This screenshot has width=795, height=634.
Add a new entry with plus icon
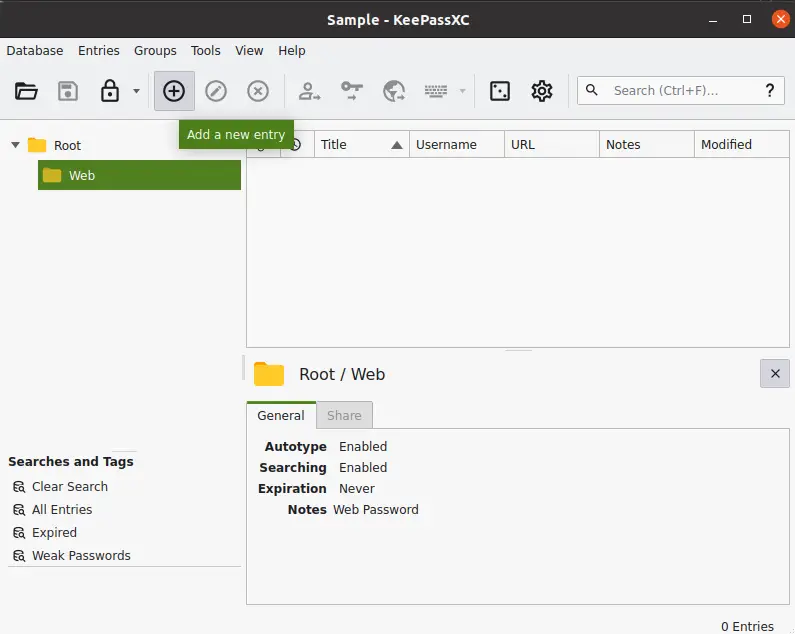tap(174, 91)
